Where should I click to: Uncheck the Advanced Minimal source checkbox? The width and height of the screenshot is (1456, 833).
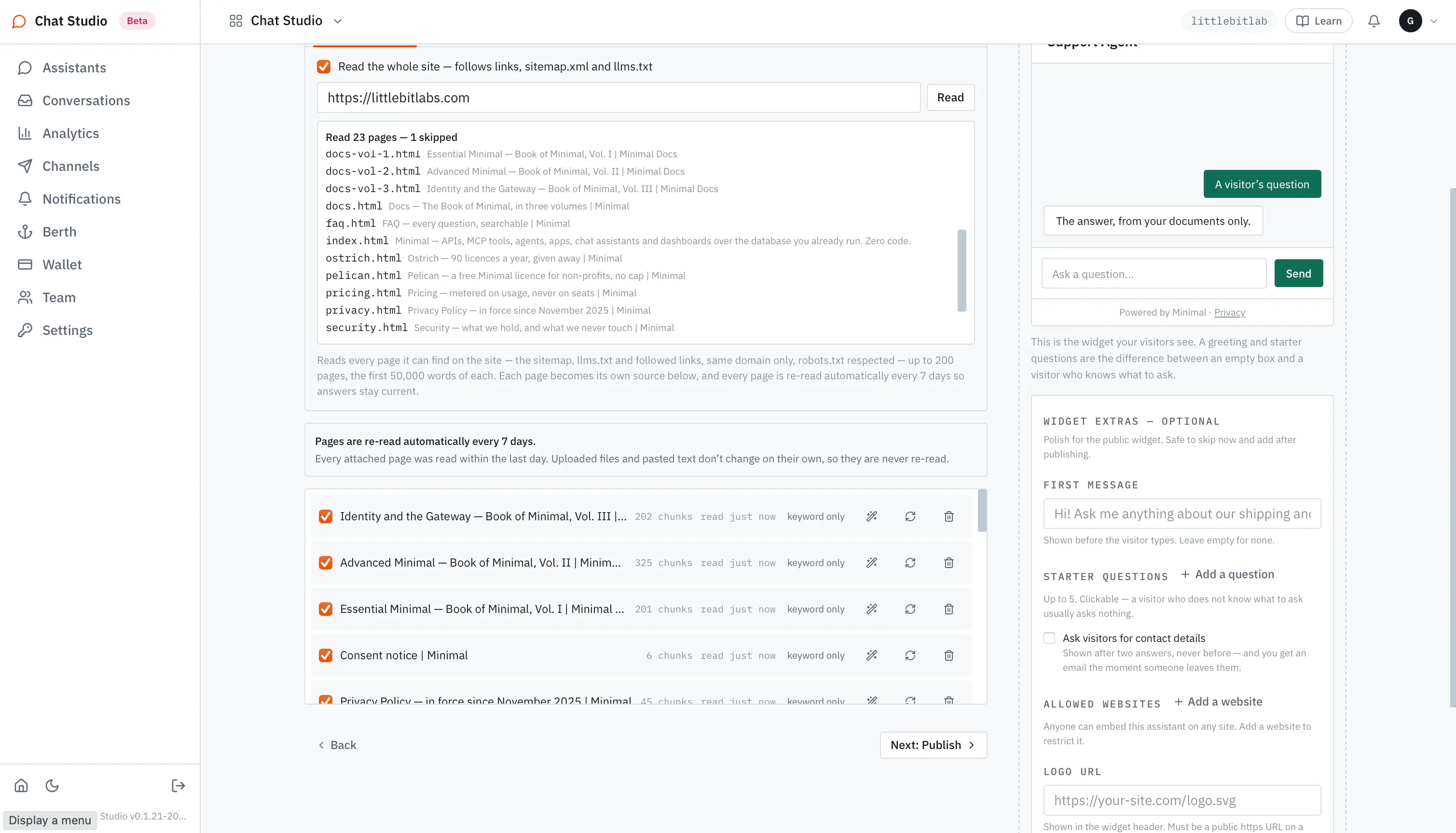[x=325, y=562]
